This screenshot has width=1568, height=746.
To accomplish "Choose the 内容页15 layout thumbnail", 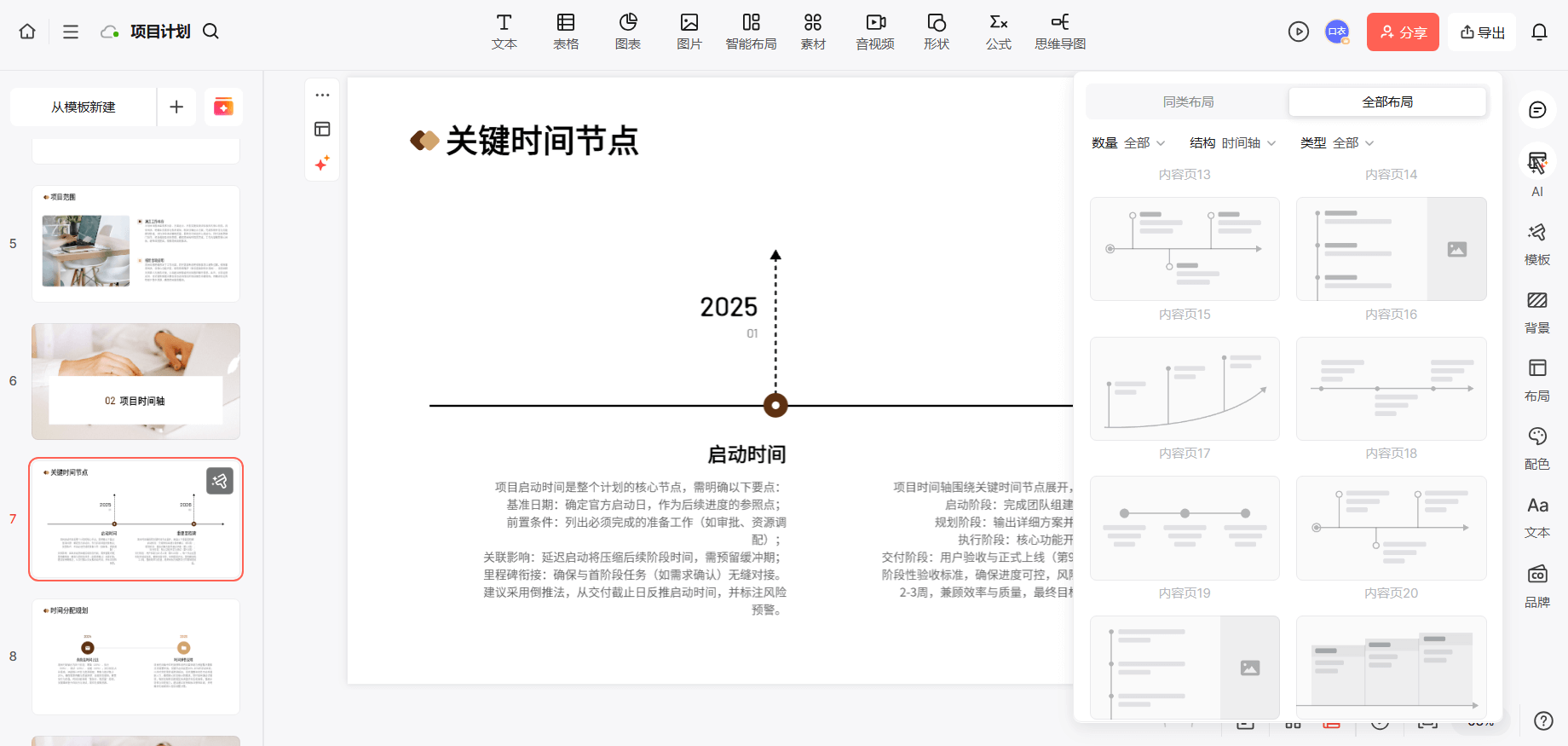I will 1185,249.
